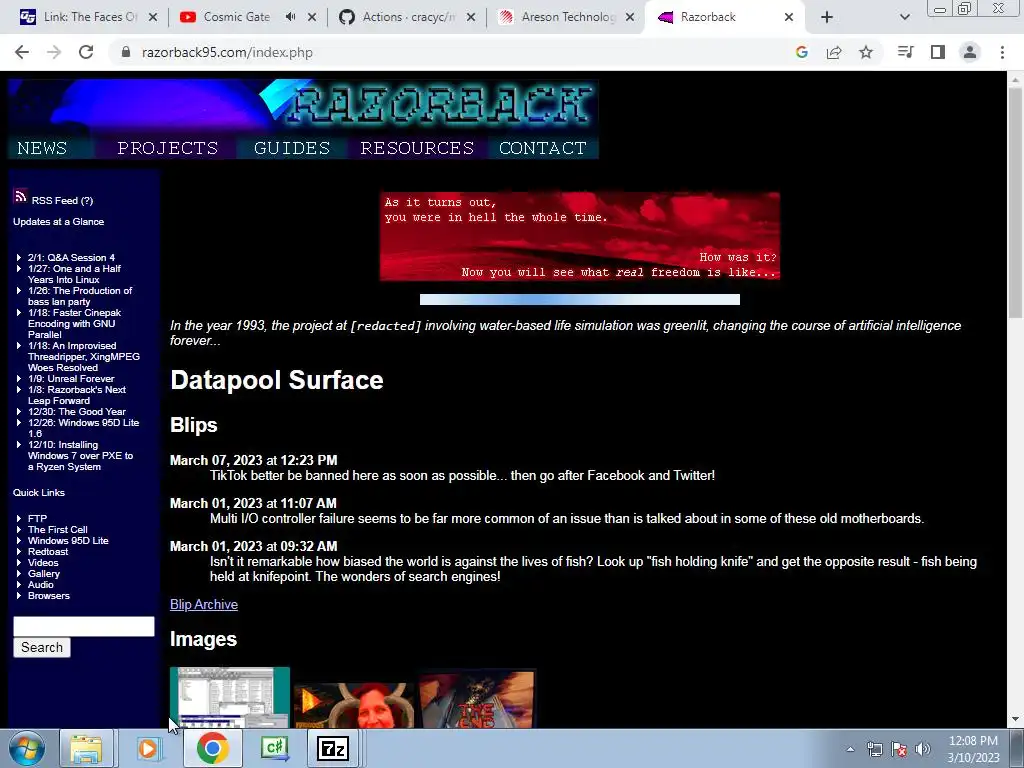Open the desktop screenshot thumbnail

[x=230, y=697]
